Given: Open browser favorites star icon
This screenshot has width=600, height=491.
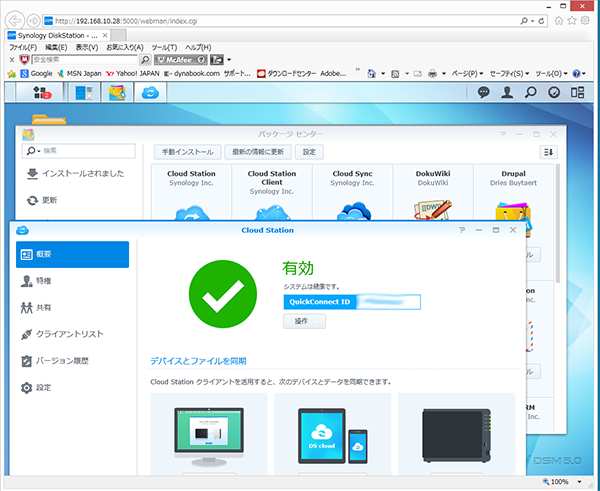Looking at the screenshot, I should click(x=572, y=21).
